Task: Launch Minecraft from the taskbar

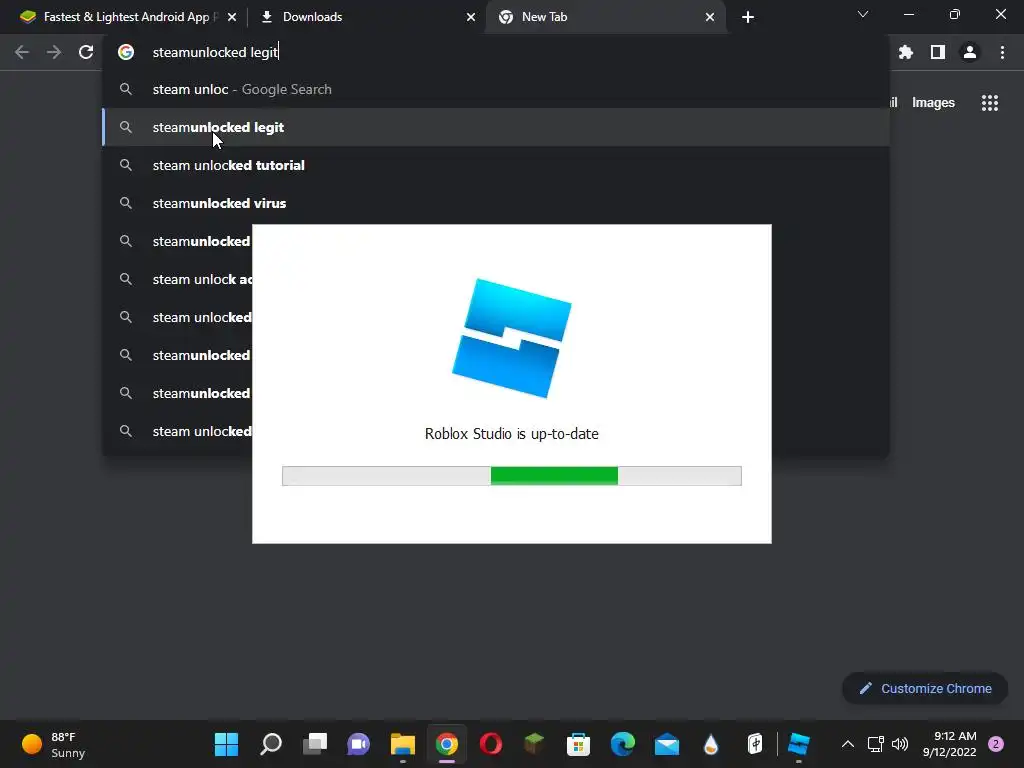Action: 534,744
